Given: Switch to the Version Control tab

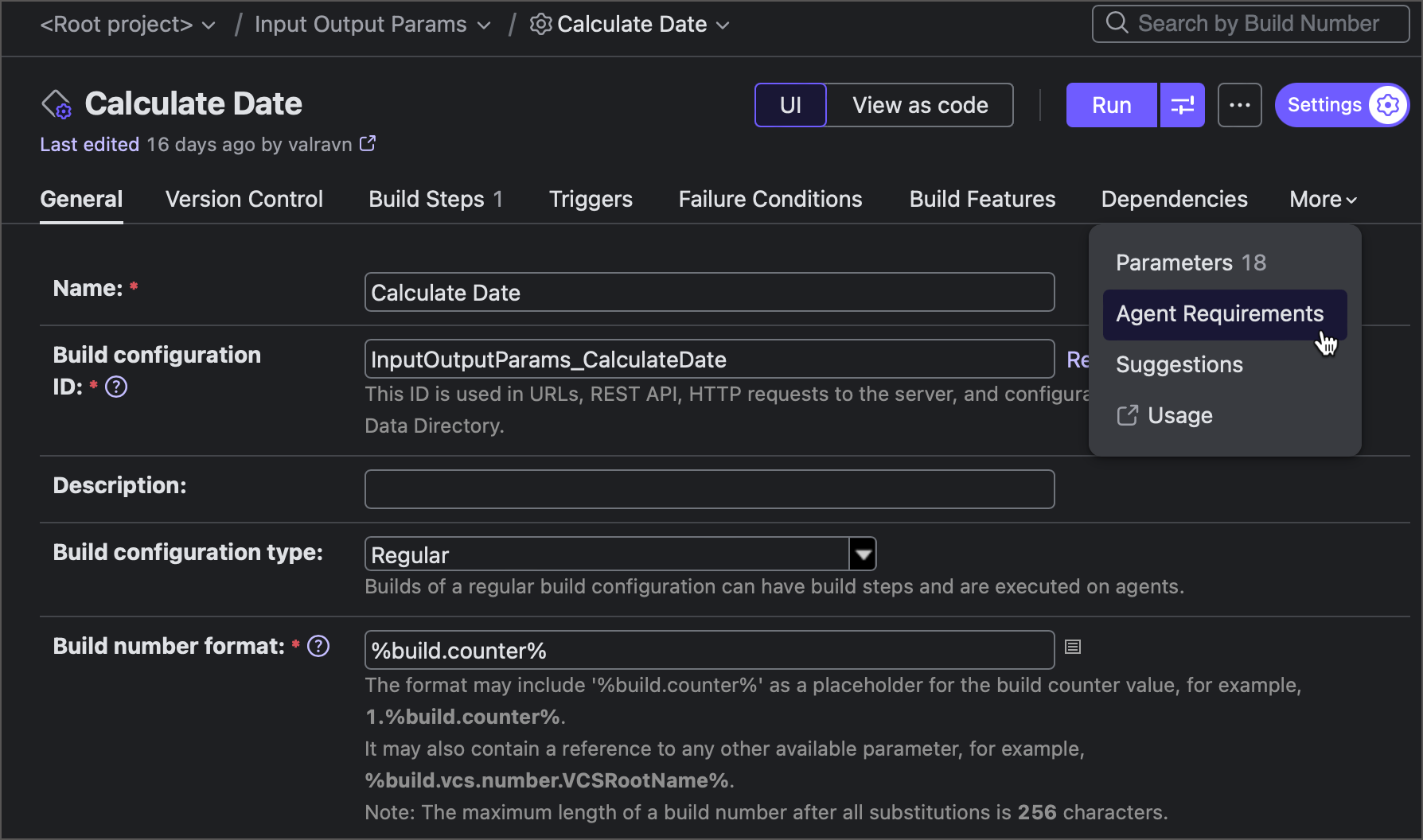Looking at the screenshot, I should 244,199.
